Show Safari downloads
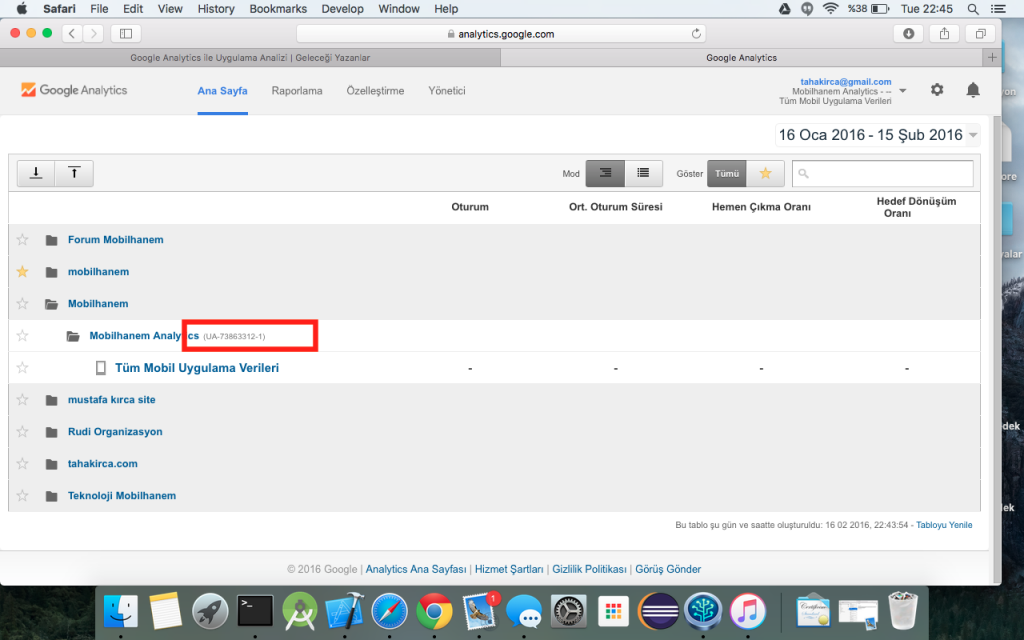This screenshot has height=640, width=1024. pyautogui.click(x=908, y=33)
